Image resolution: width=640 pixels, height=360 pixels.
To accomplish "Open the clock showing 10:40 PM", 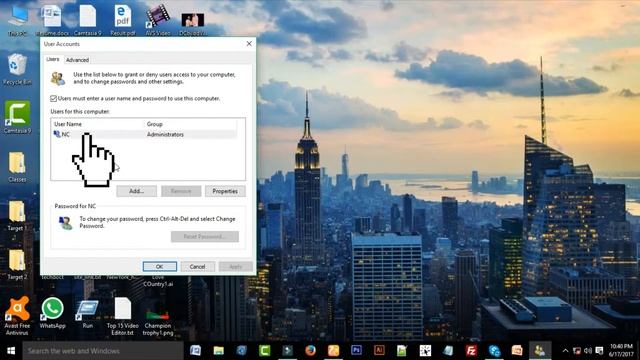I will (x=621, y=351).
